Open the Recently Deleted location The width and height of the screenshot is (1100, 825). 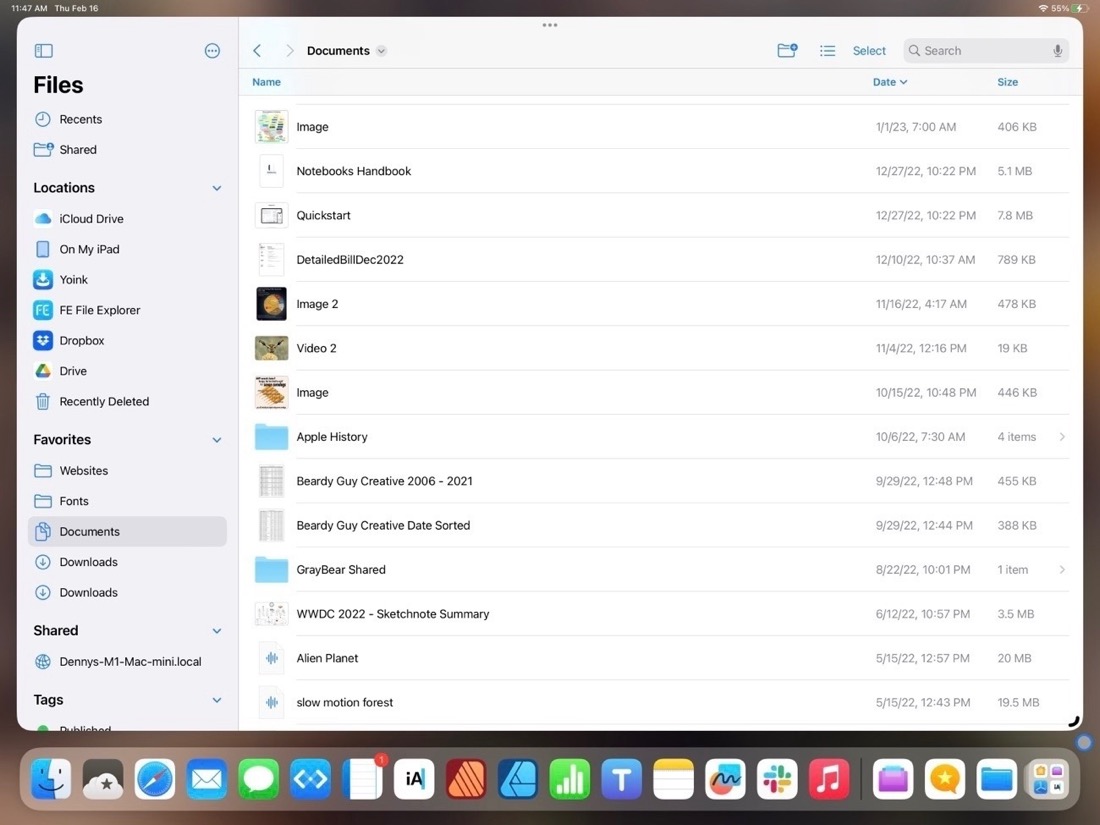coord(103,401)
